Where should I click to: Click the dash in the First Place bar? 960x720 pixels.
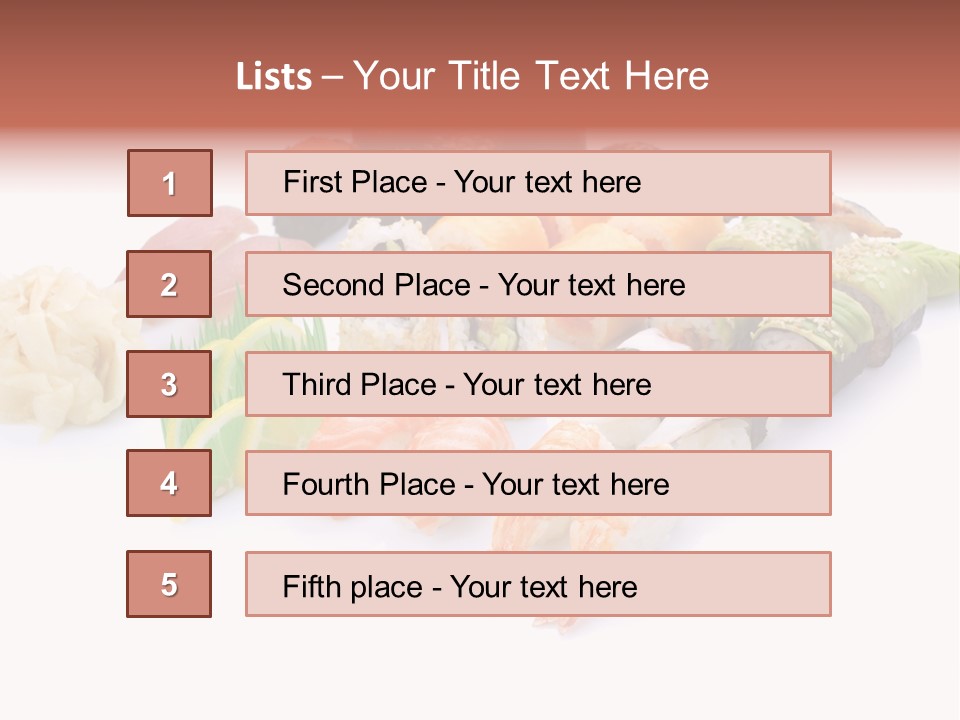pyautogui.click(x=441, y=184)
